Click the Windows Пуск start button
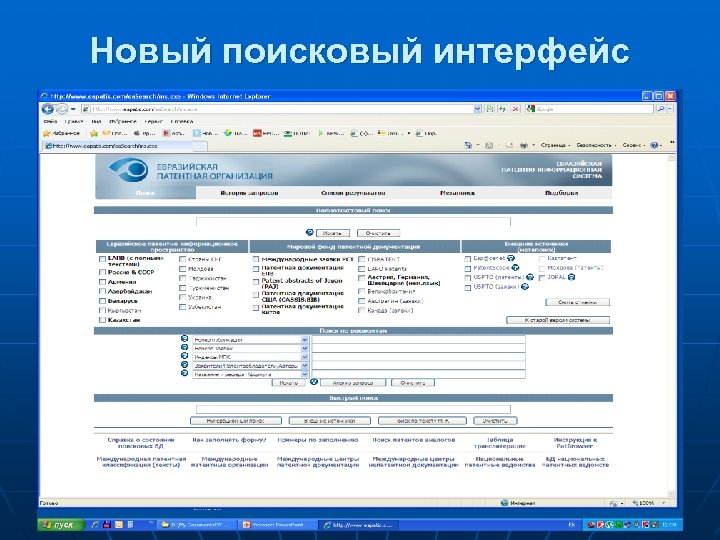 click(61, 524)
